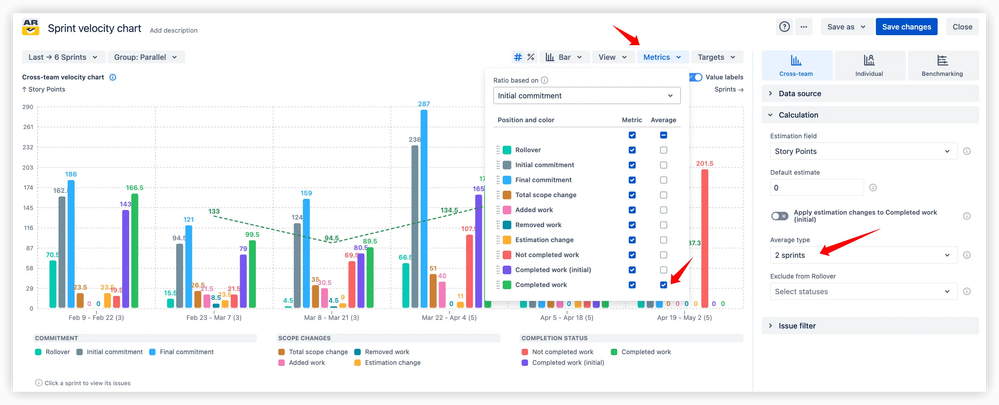999x405 pixels.
Task: Open the Average type dropdown
Action: pyautogui.click(x=862, y=255)
